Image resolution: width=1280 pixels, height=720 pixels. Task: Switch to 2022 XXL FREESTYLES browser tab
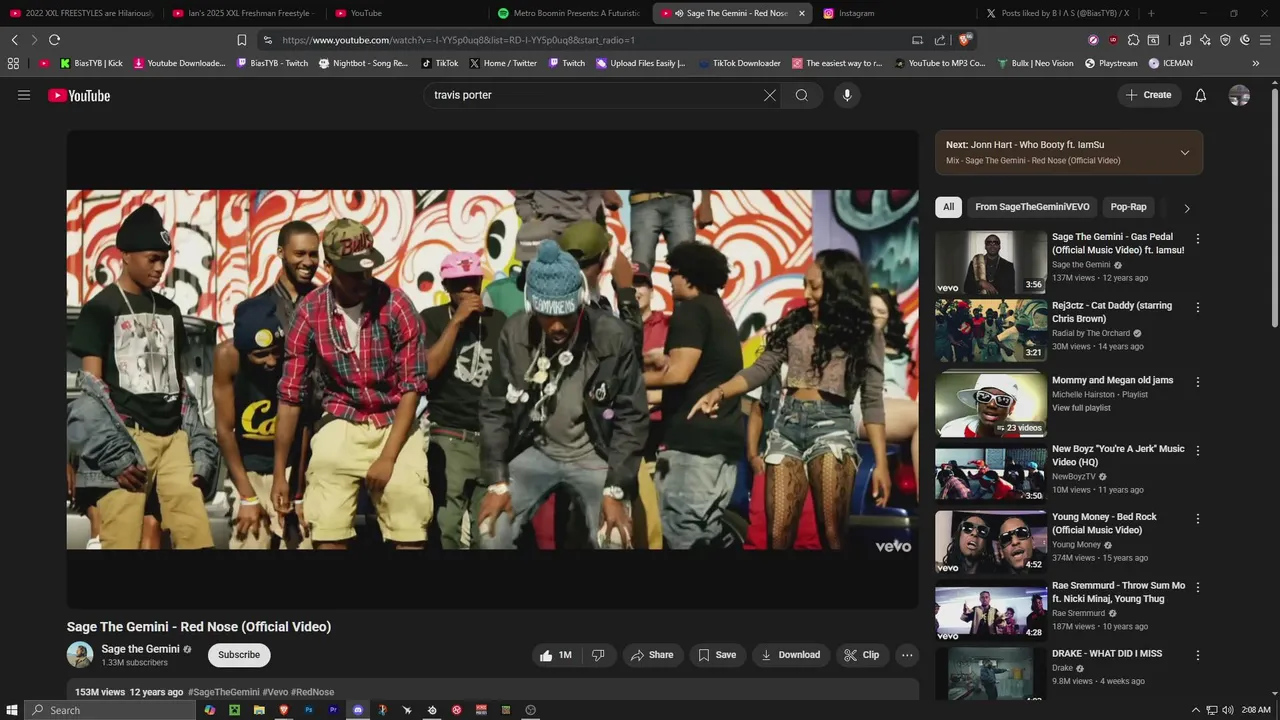82,13
